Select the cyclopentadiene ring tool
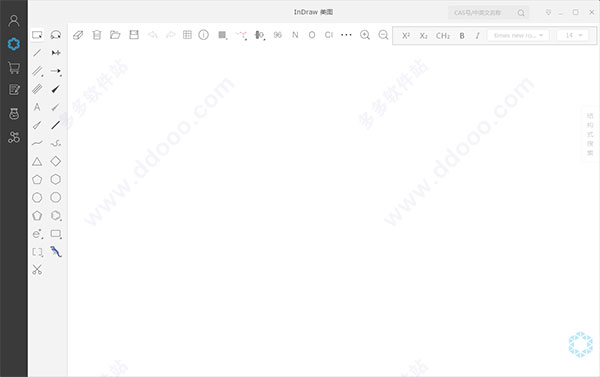This screenshot has height=377, width=600. (x=37, y=215)
